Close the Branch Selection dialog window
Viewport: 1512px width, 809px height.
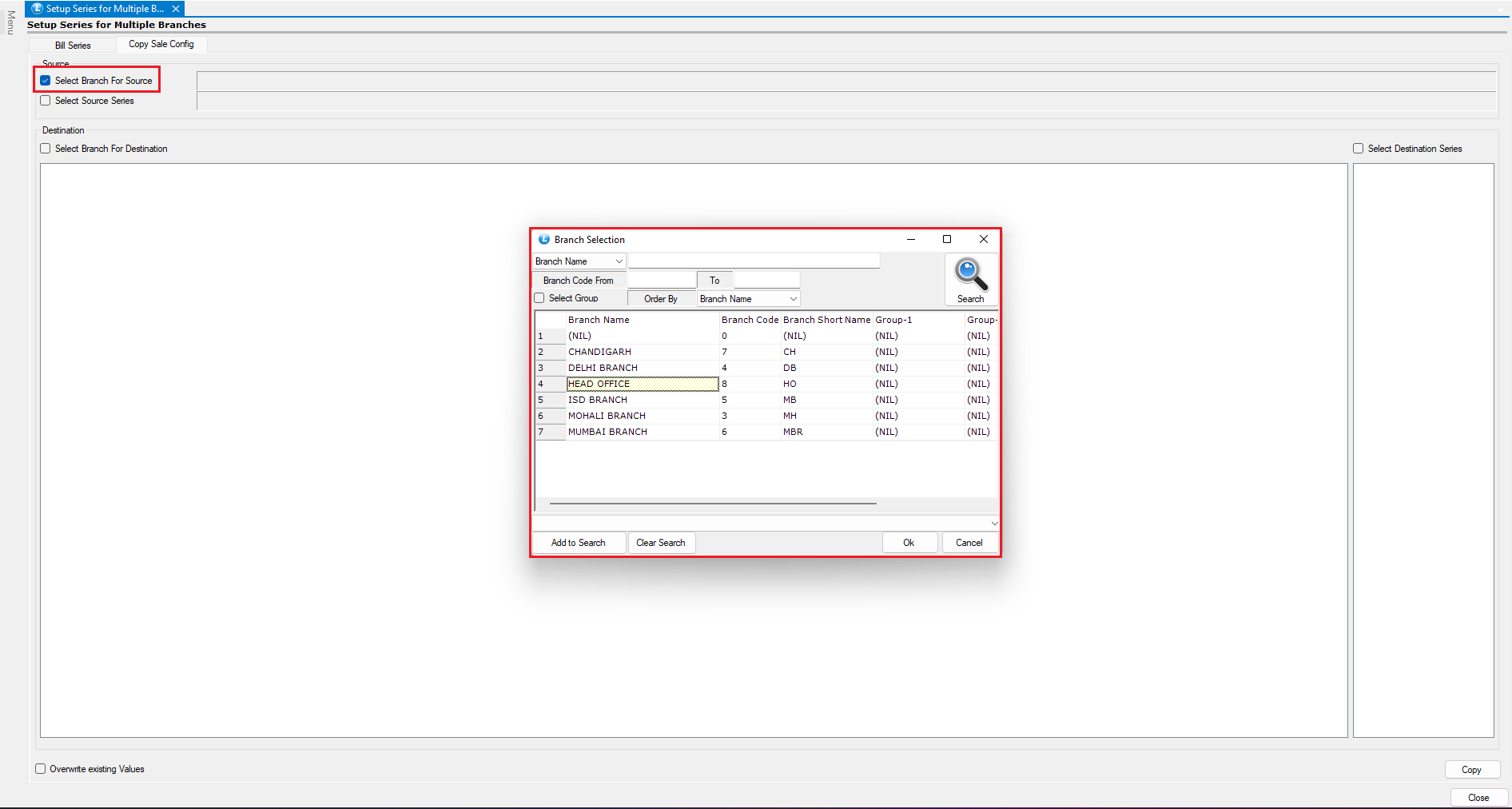pyautogui.click(x=984, y=239)
